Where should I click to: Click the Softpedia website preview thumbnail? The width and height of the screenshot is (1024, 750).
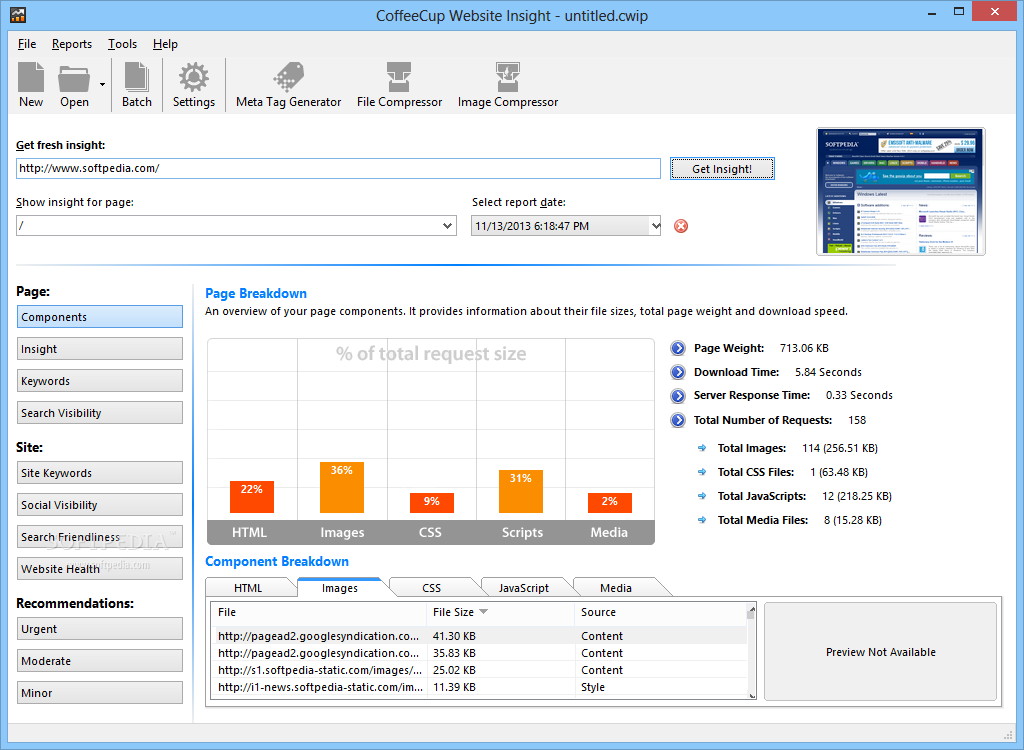pyautogui.click(x=901, y=191)
